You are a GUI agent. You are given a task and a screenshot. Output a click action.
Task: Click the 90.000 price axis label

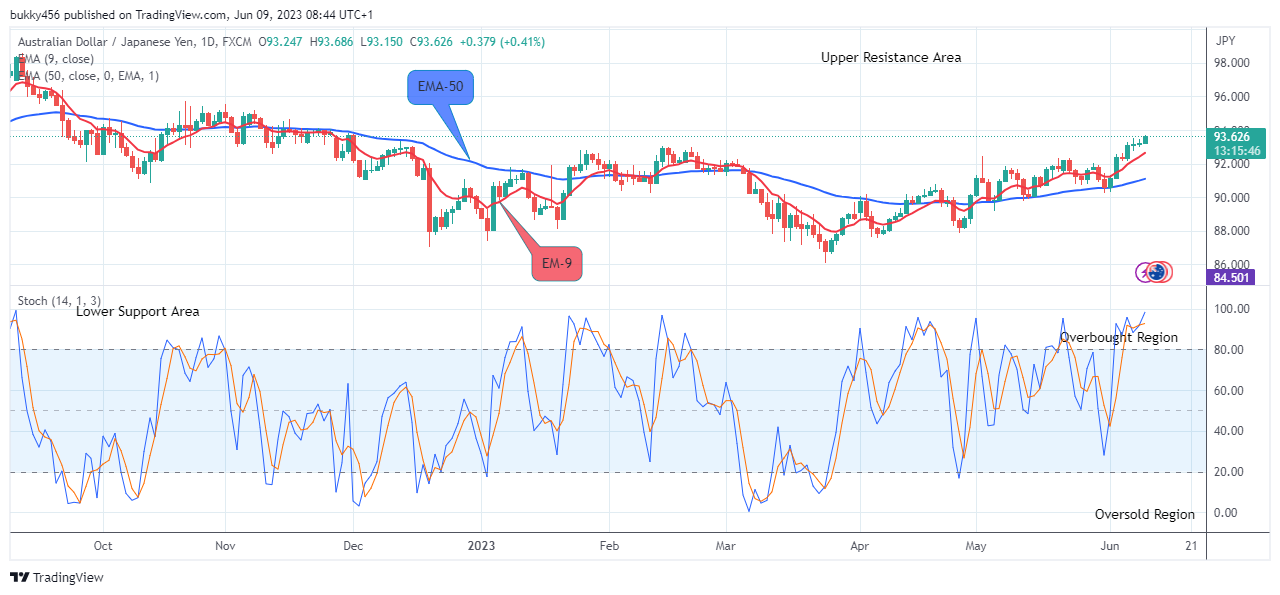[1234, 198]
